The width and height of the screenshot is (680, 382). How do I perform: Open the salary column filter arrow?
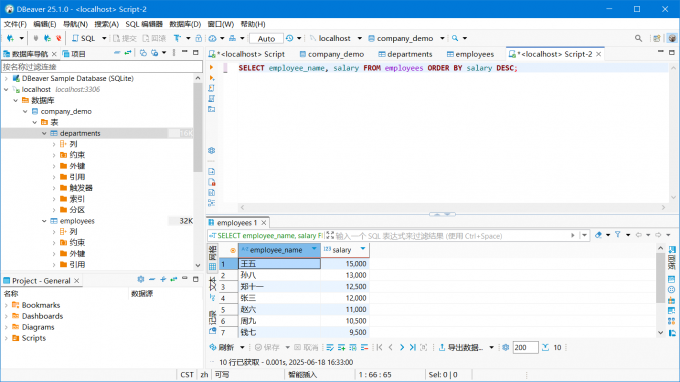363,249
